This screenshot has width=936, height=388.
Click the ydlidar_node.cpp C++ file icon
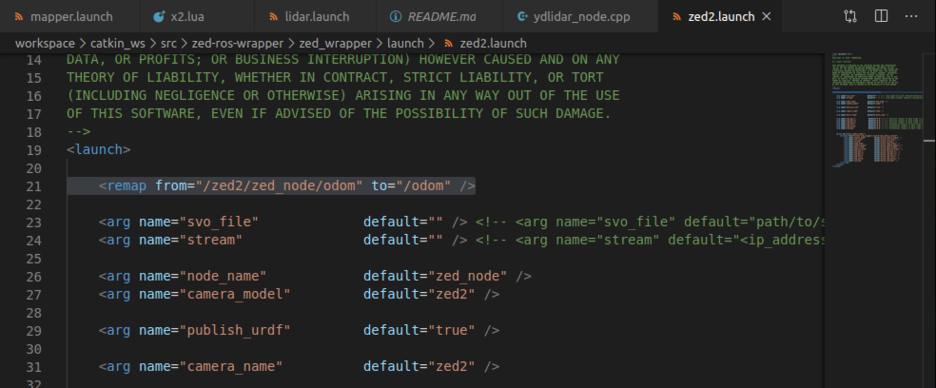522,17
